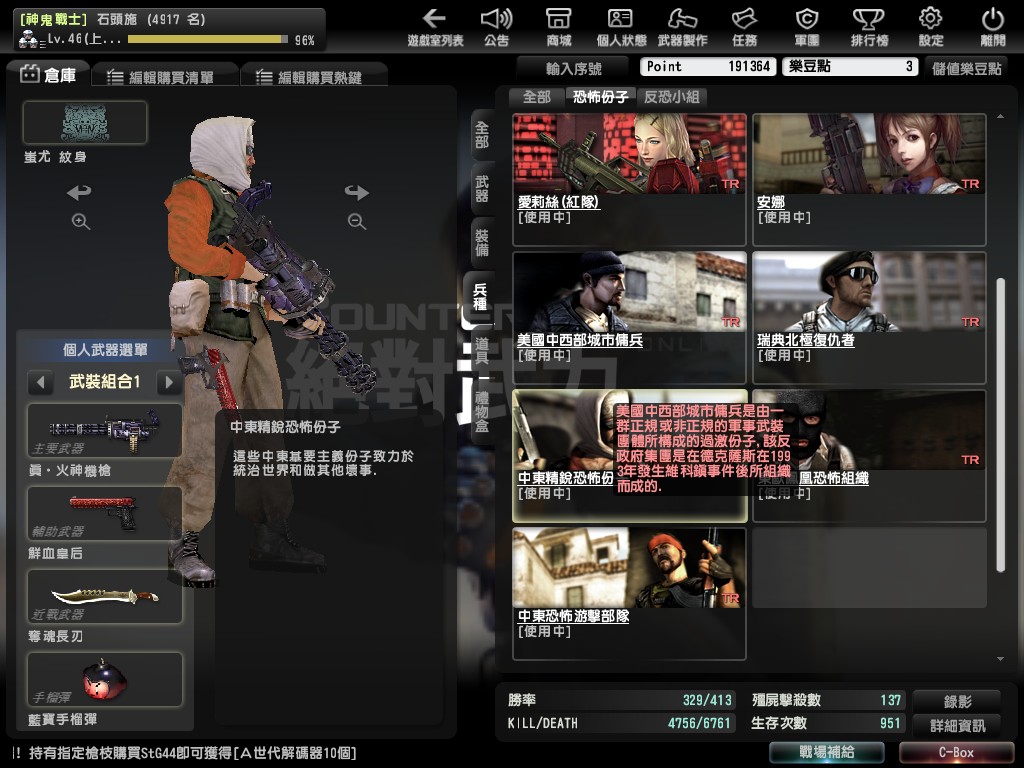Open the 商城 shop icon
This screenshot has height=768, width=1024.
pos(559,27)
